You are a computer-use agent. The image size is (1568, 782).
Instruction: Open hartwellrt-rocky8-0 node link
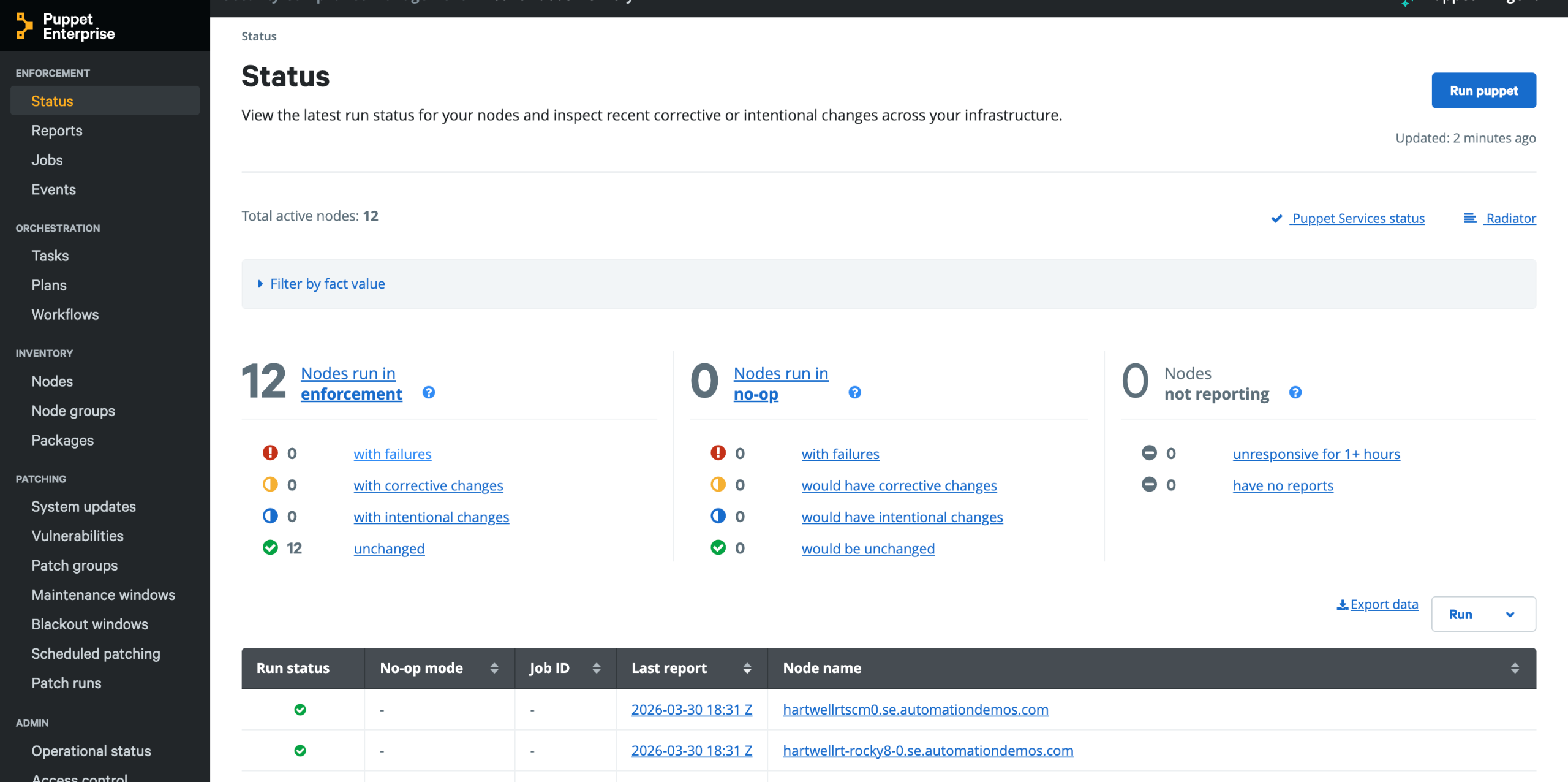927,751
